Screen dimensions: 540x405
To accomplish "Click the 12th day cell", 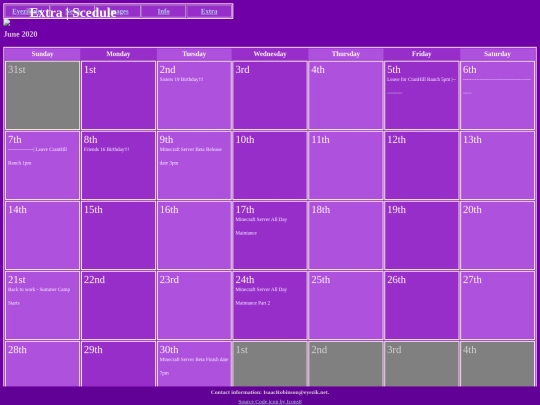I will pyautogui.click(x=422, y=165).
